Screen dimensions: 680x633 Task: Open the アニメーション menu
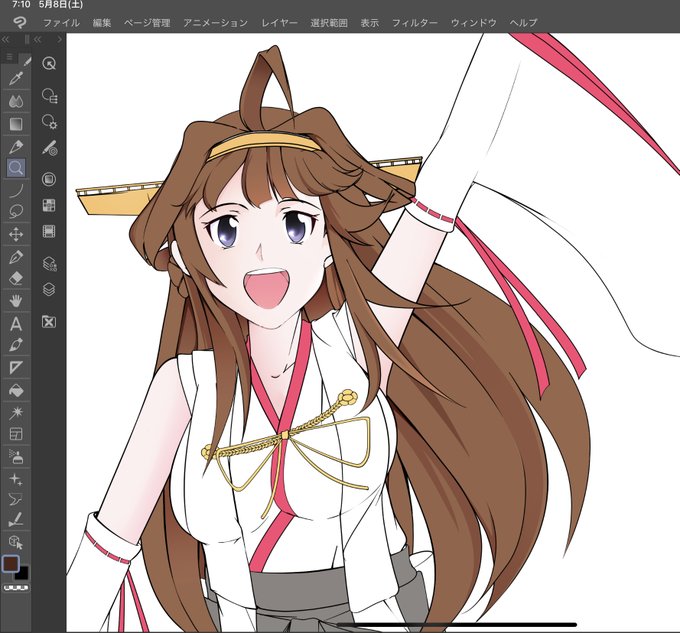point(215,23)
